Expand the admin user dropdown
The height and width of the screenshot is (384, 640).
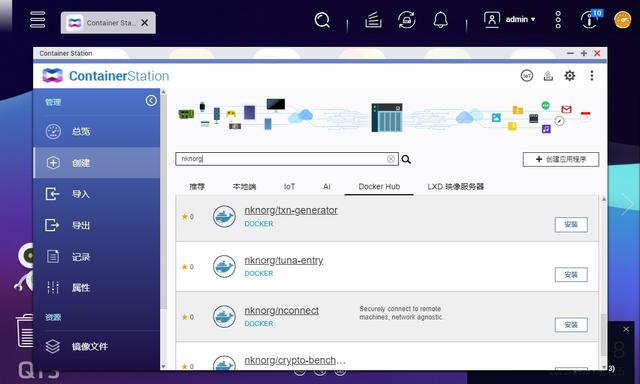click(x=509, y=20)
